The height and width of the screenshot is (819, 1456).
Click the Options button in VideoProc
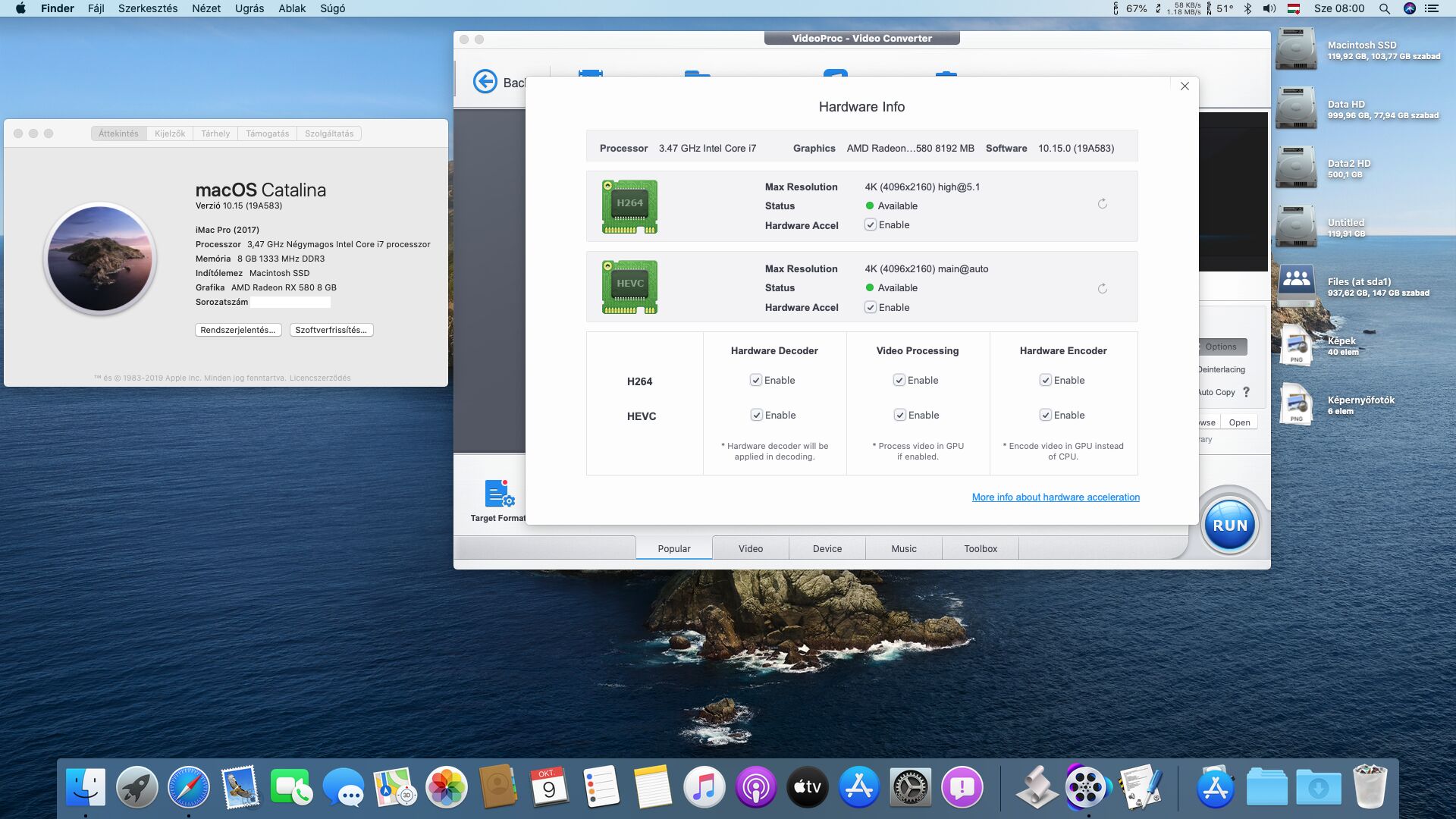1222,347
